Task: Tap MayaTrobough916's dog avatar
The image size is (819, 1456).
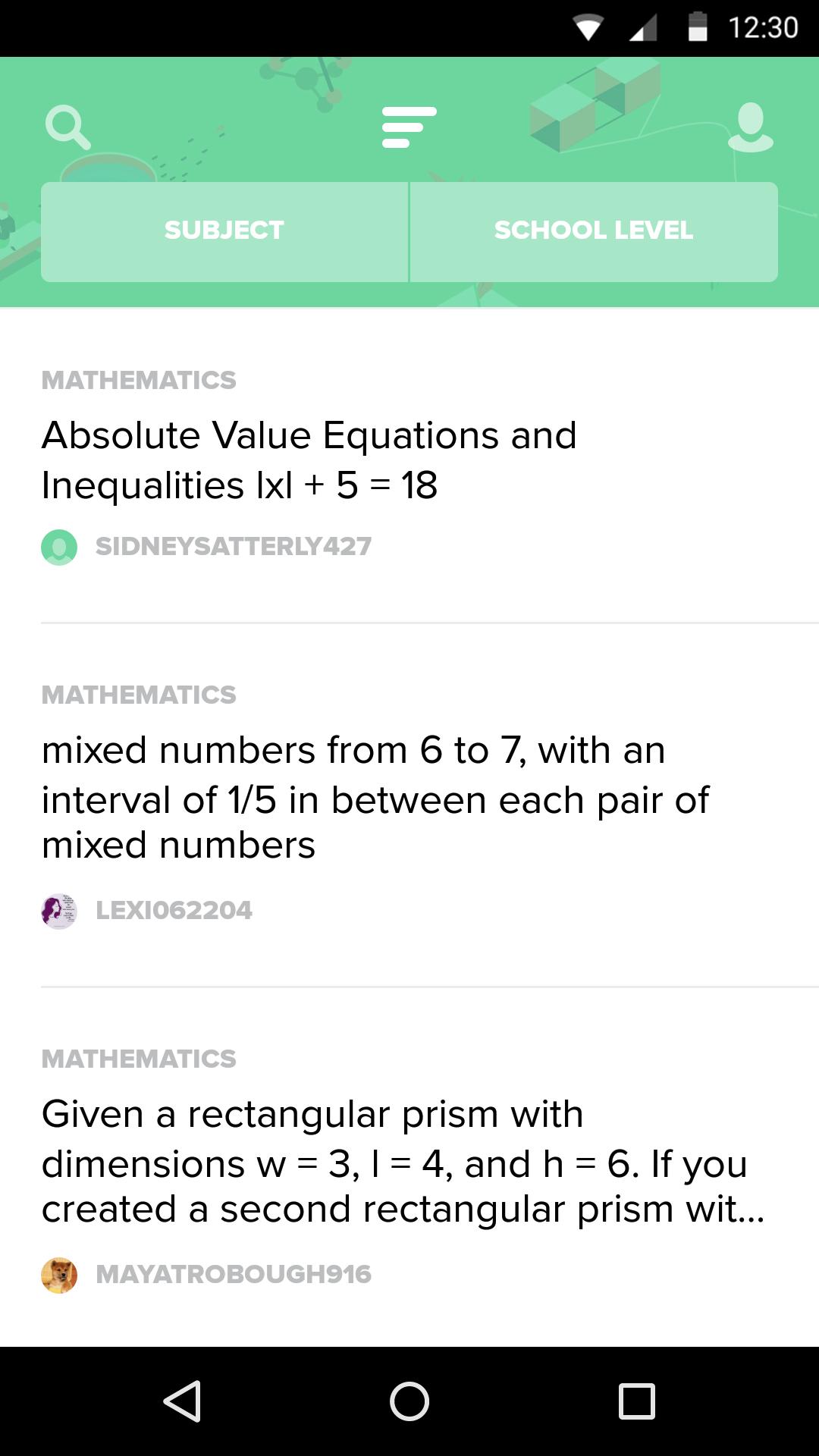Action: click(59, 1275)
